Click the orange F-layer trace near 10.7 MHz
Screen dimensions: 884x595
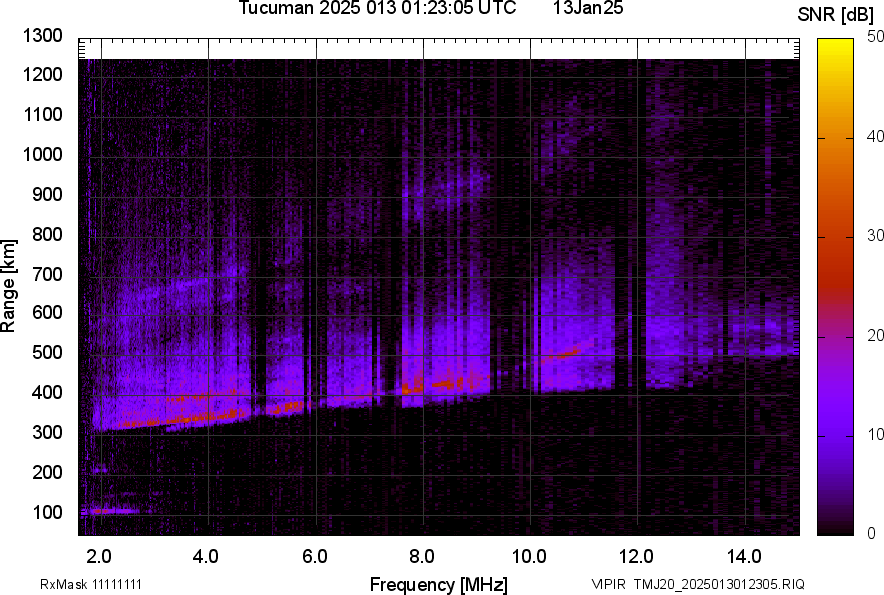click(x=564, y=353)
